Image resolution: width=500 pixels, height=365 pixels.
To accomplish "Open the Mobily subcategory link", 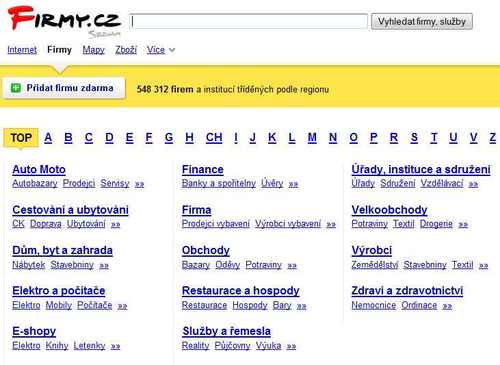I will (x=59, y=305).
